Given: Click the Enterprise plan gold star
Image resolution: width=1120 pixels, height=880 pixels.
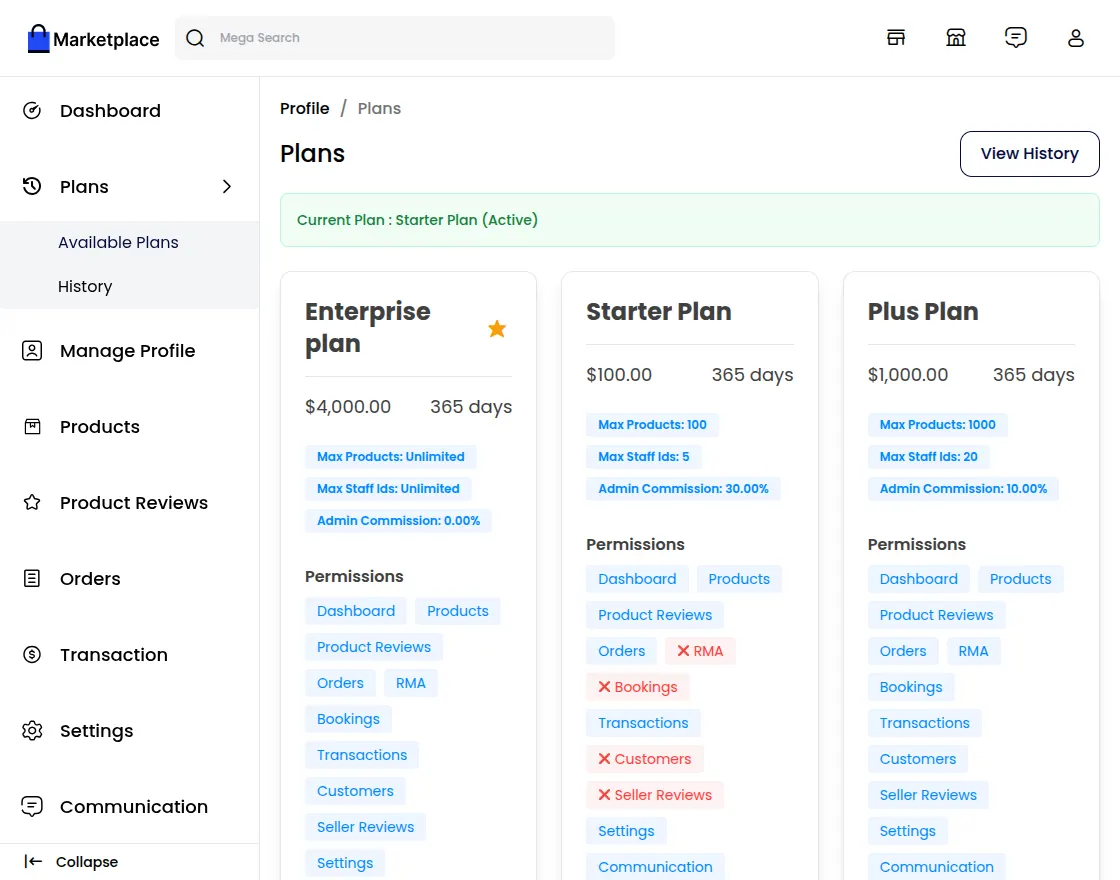Looking at the screenshot, I should (497, 328).
